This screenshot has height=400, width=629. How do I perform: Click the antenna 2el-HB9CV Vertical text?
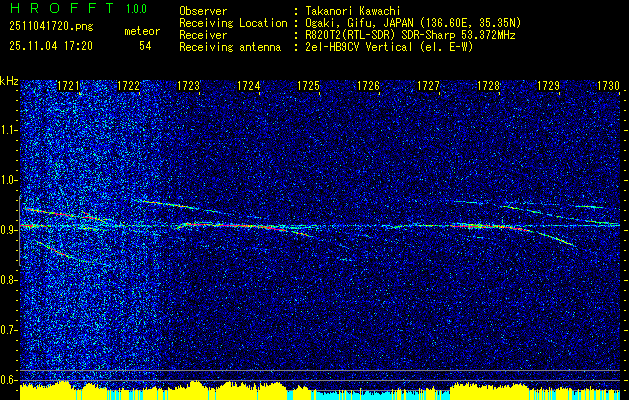387,47
